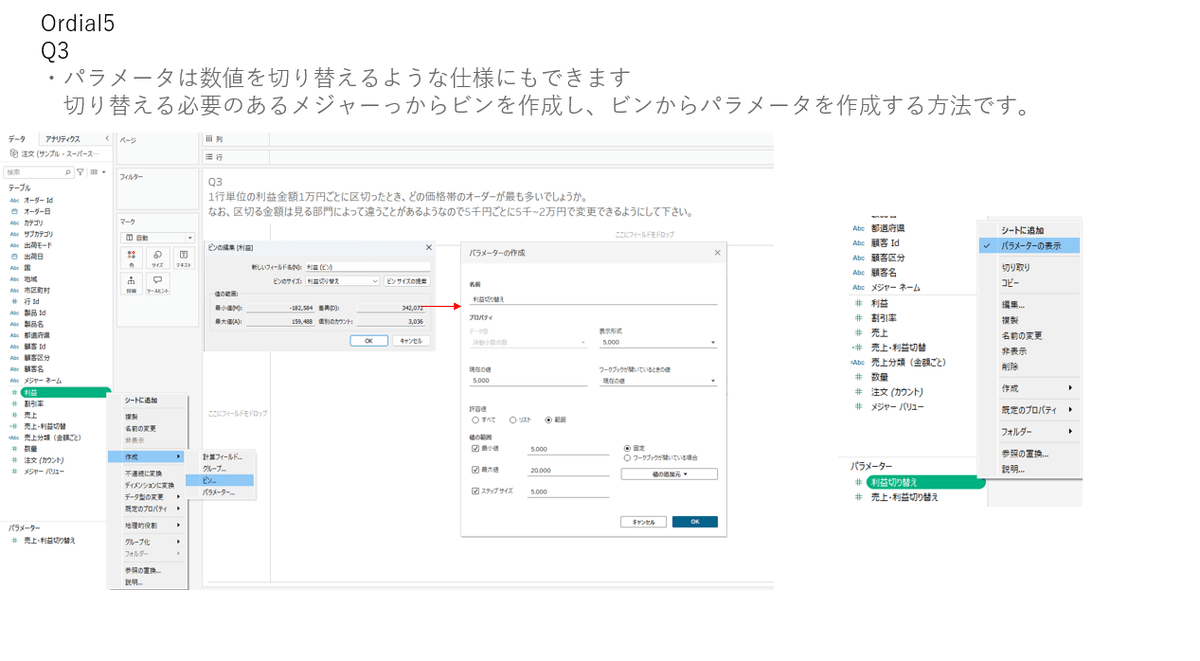Click the Text (テキスト) mark icon

point(184,257)
